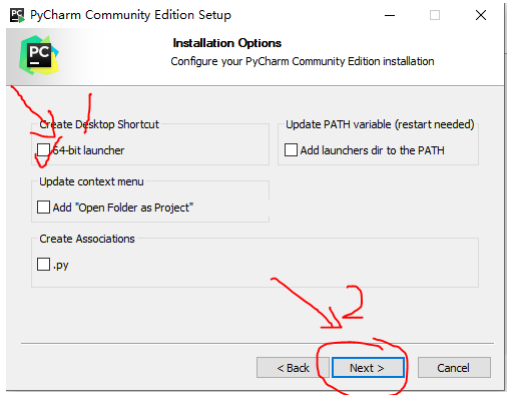
Task: Click the PyCharm Community Edition Setup title
Action: (131, 15)
